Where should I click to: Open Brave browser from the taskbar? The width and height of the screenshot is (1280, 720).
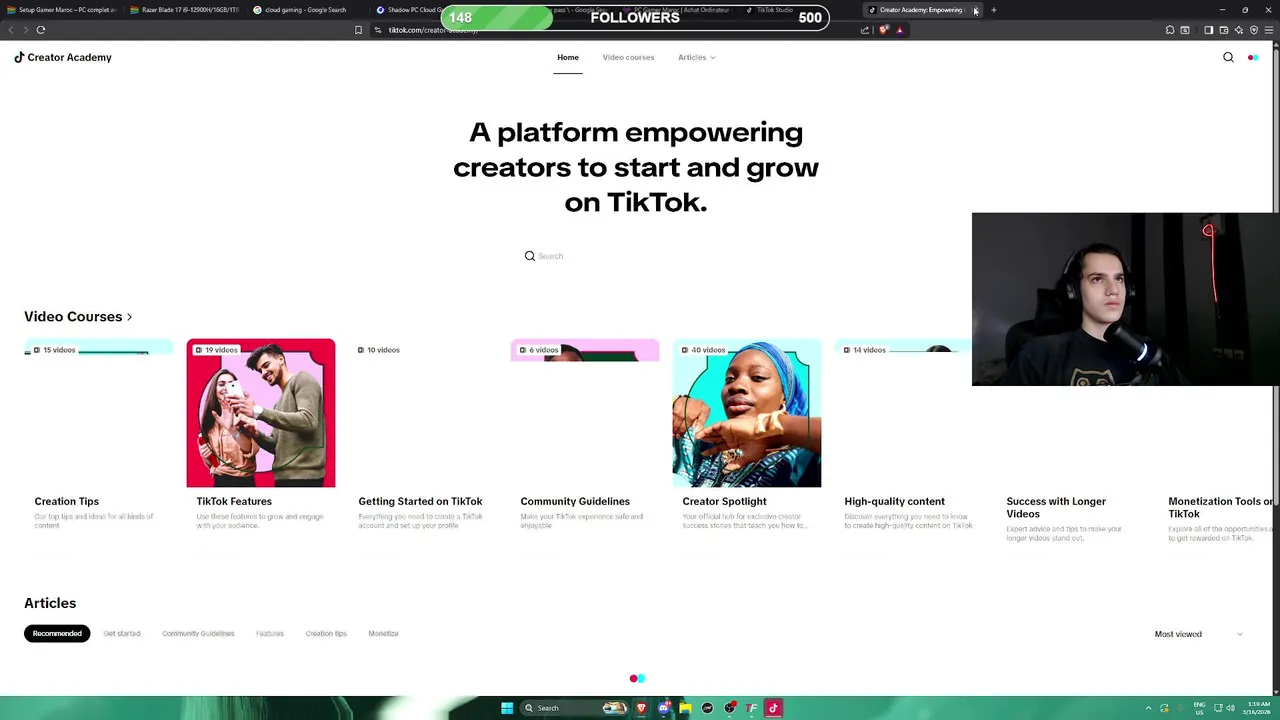[641, 708]
